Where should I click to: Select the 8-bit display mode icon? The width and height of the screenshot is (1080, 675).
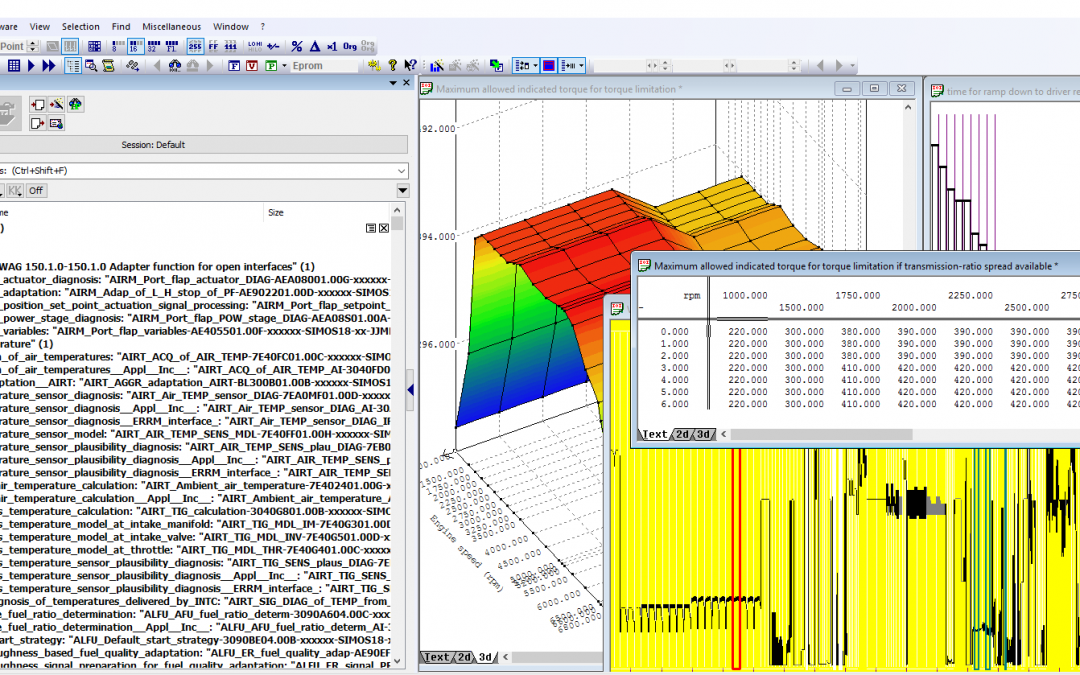point(118,46)
